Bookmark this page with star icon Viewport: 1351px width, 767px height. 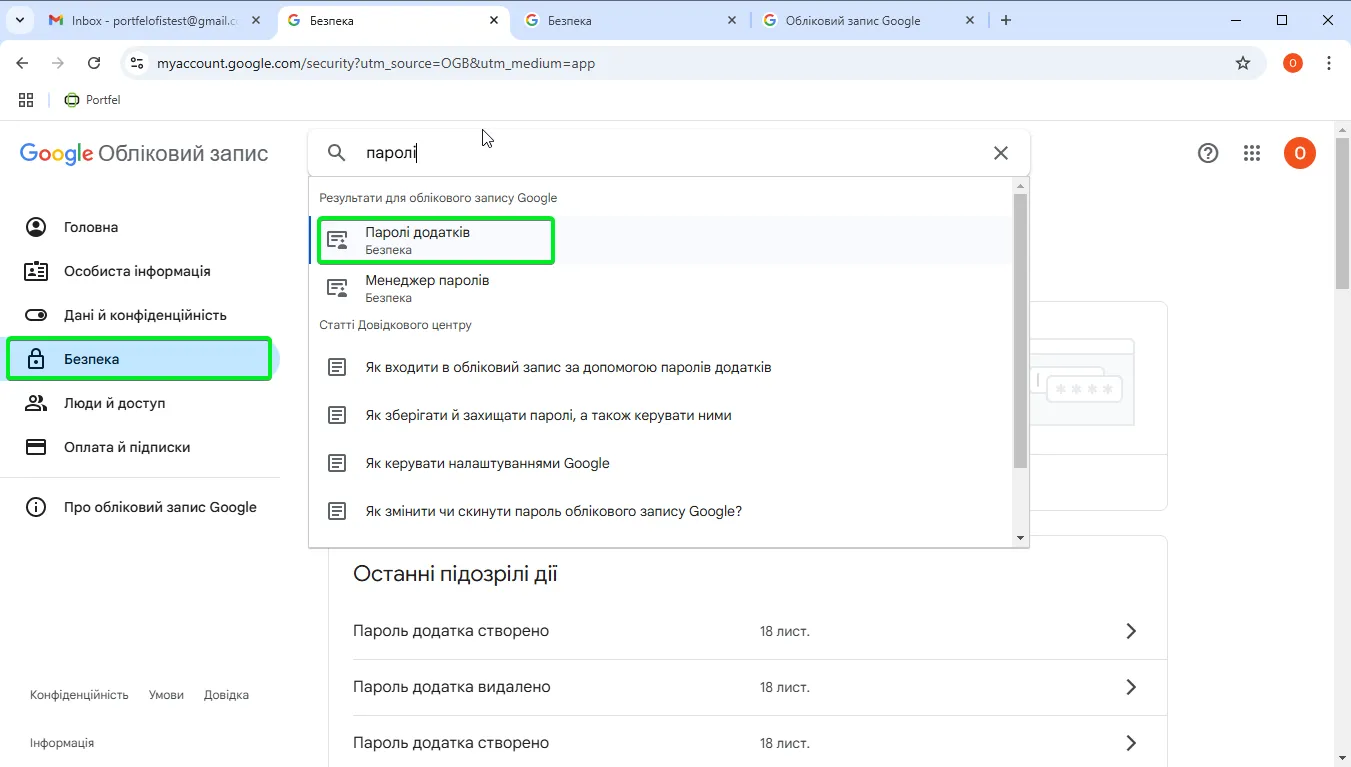[x=1243, y=63]
